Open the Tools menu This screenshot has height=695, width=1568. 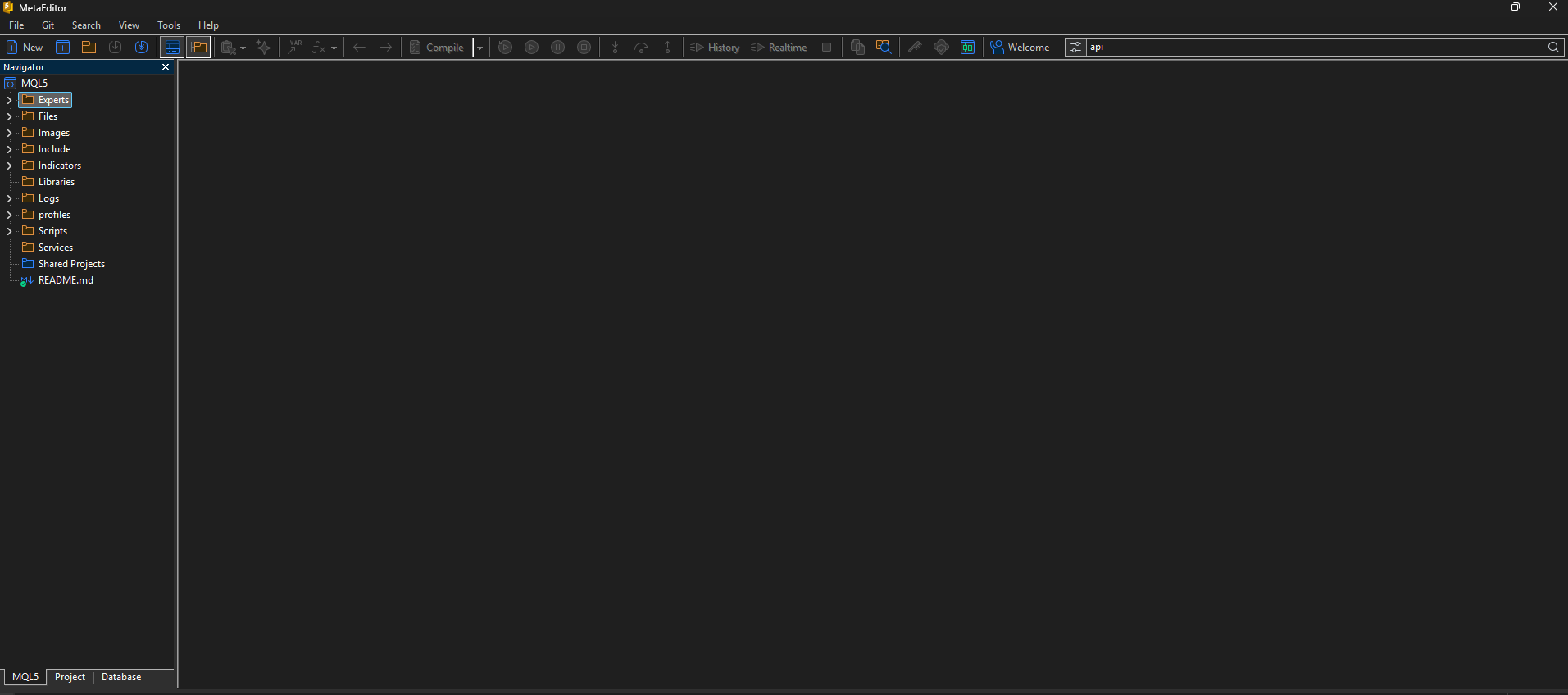(x=169, y=25)
